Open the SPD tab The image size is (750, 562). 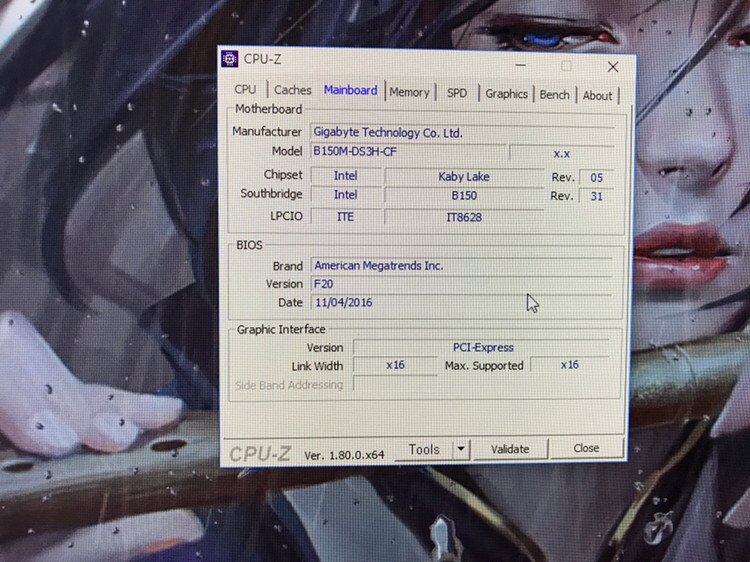click(x=457, y=93)
